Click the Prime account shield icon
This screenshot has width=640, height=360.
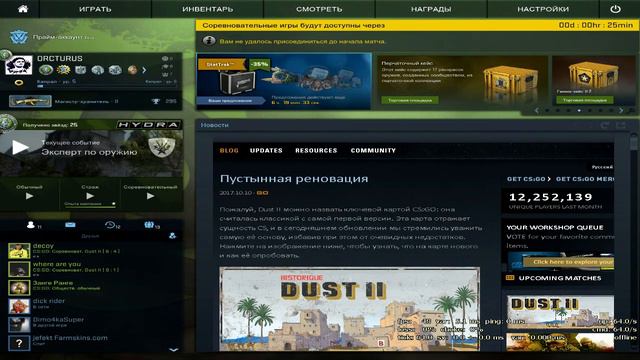18,37
